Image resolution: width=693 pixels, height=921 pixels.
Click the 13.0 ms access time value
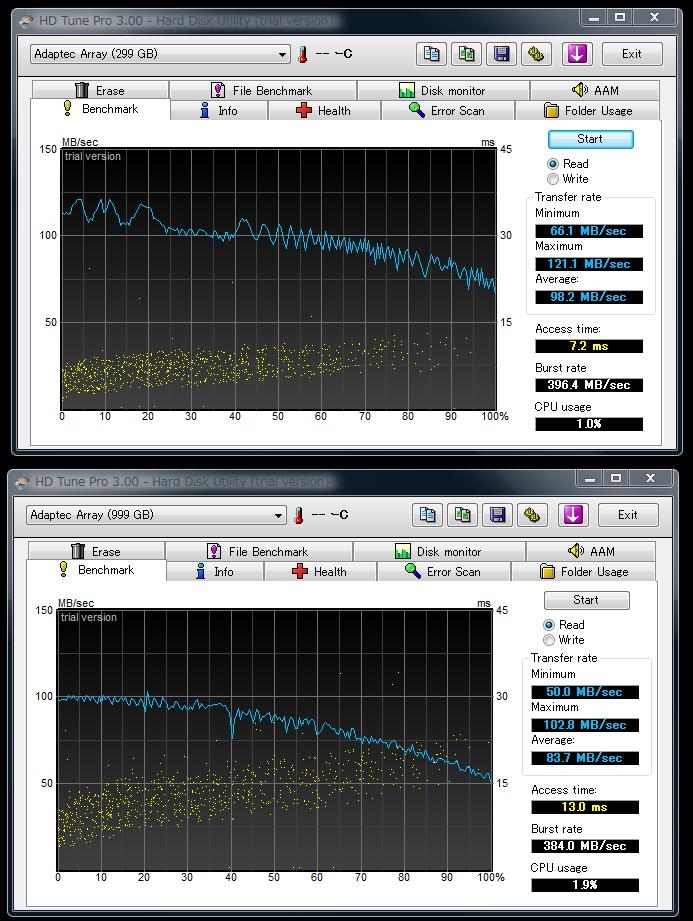(585, 807)
